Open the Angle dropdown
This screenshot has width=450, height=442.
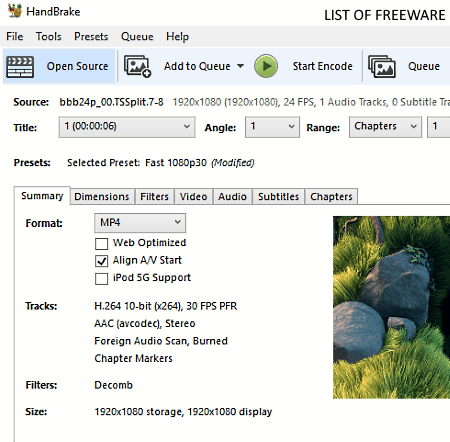pos(272,127)
